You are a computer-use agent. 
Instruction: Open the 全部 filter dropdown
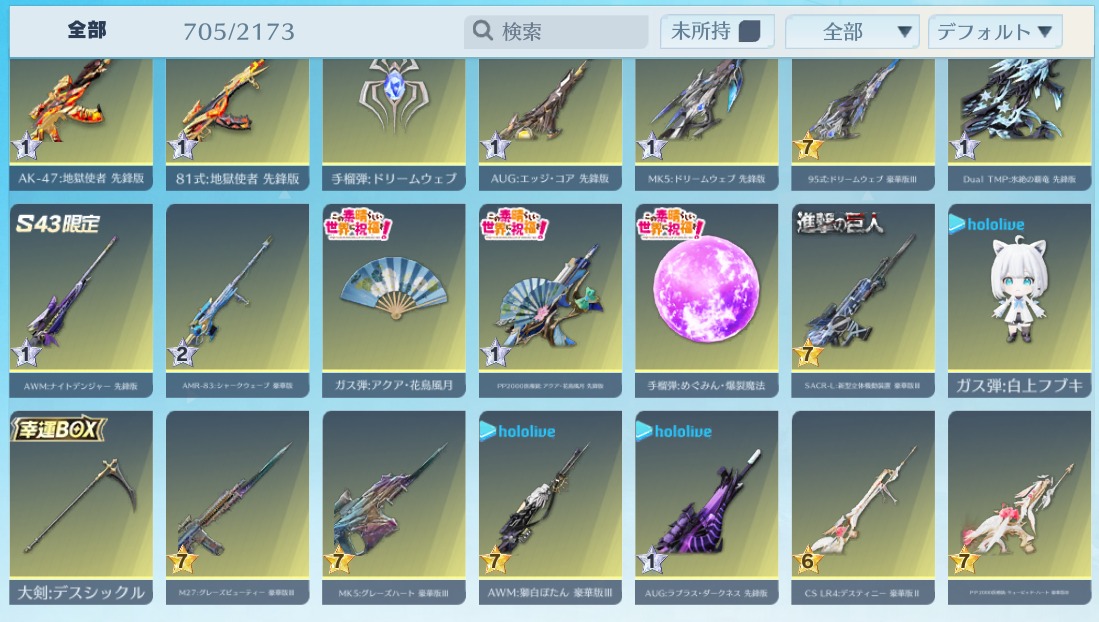coord(852,32)
